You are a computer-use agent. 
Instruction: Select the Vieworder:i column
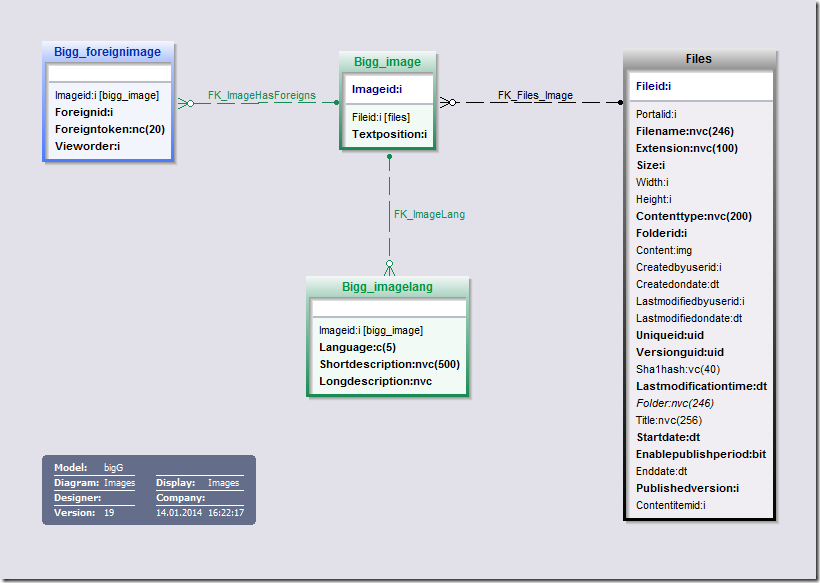[x=87, y=146]
